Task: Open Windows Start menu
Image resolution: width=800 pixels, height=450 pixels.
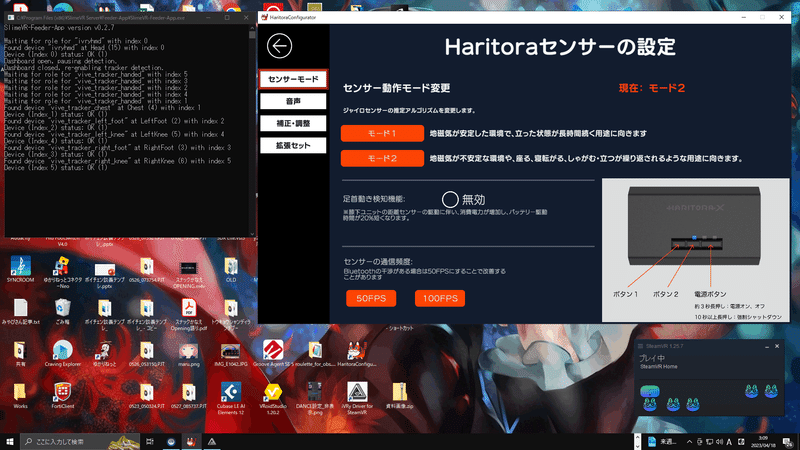Action: (x=10, y=441)
